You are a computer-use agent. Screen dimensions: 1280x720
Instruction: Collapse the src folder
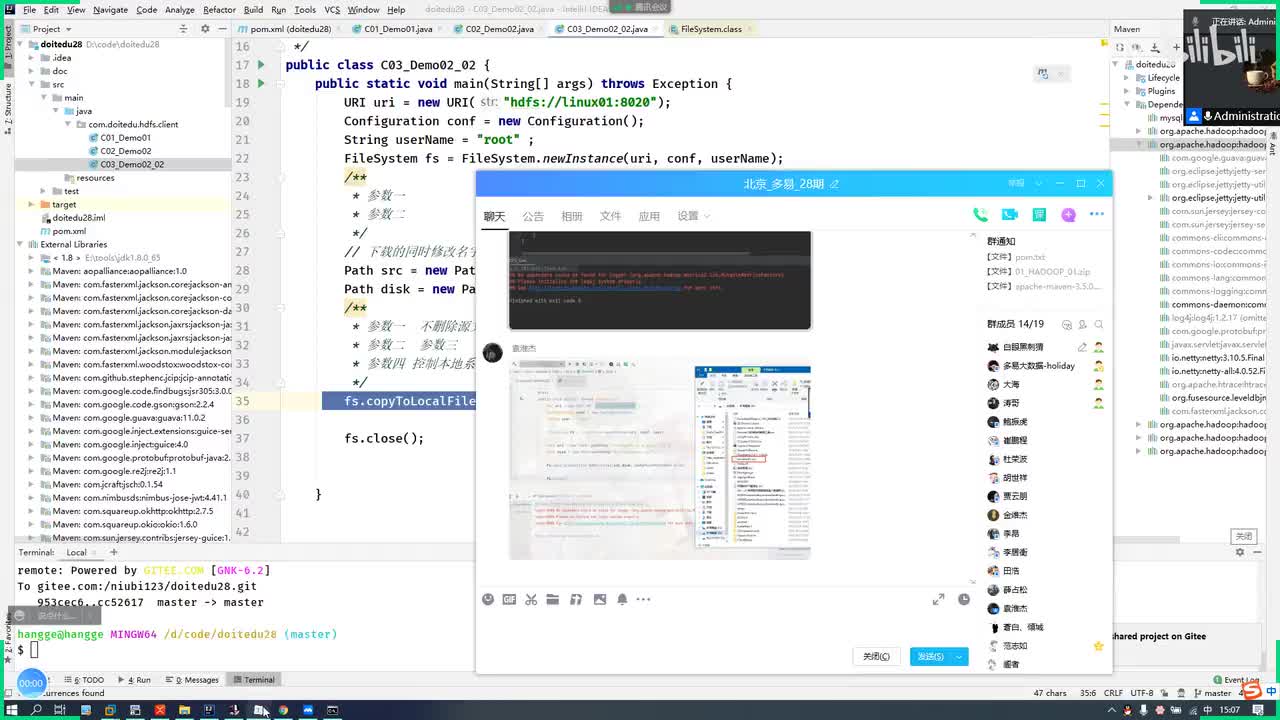(x=32, y=85)
